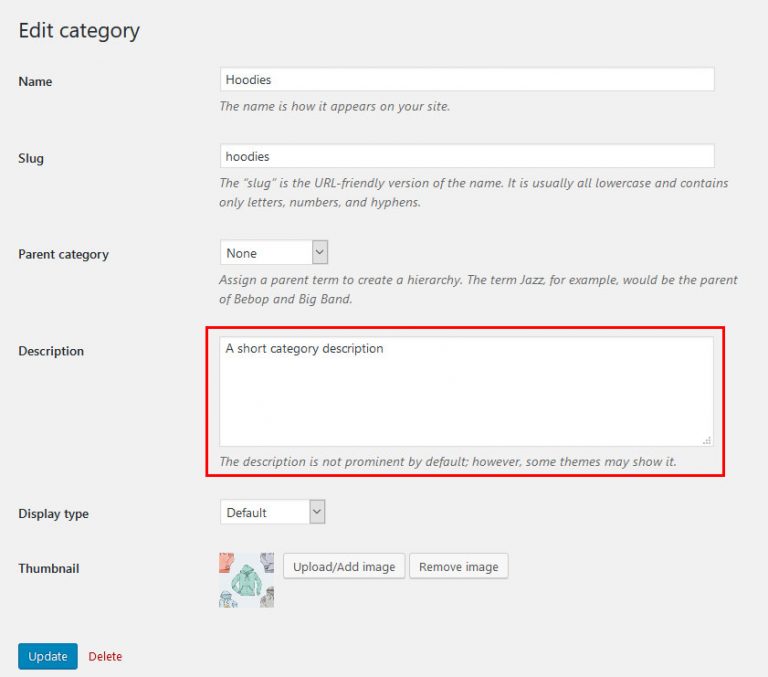The image size is (768, 677).
Task: Click the "Thumbnail" label
Action: tap(48, 569)
